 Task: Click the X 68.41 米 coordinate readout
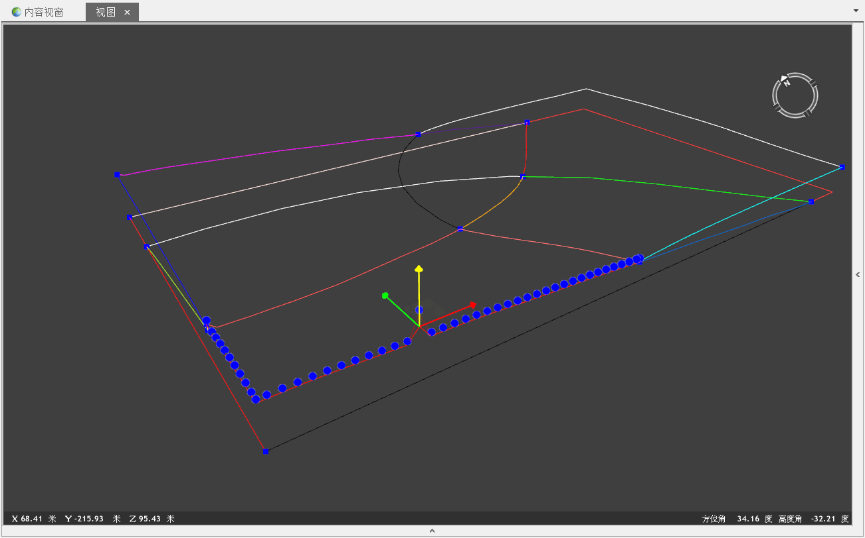click(34, 519)
